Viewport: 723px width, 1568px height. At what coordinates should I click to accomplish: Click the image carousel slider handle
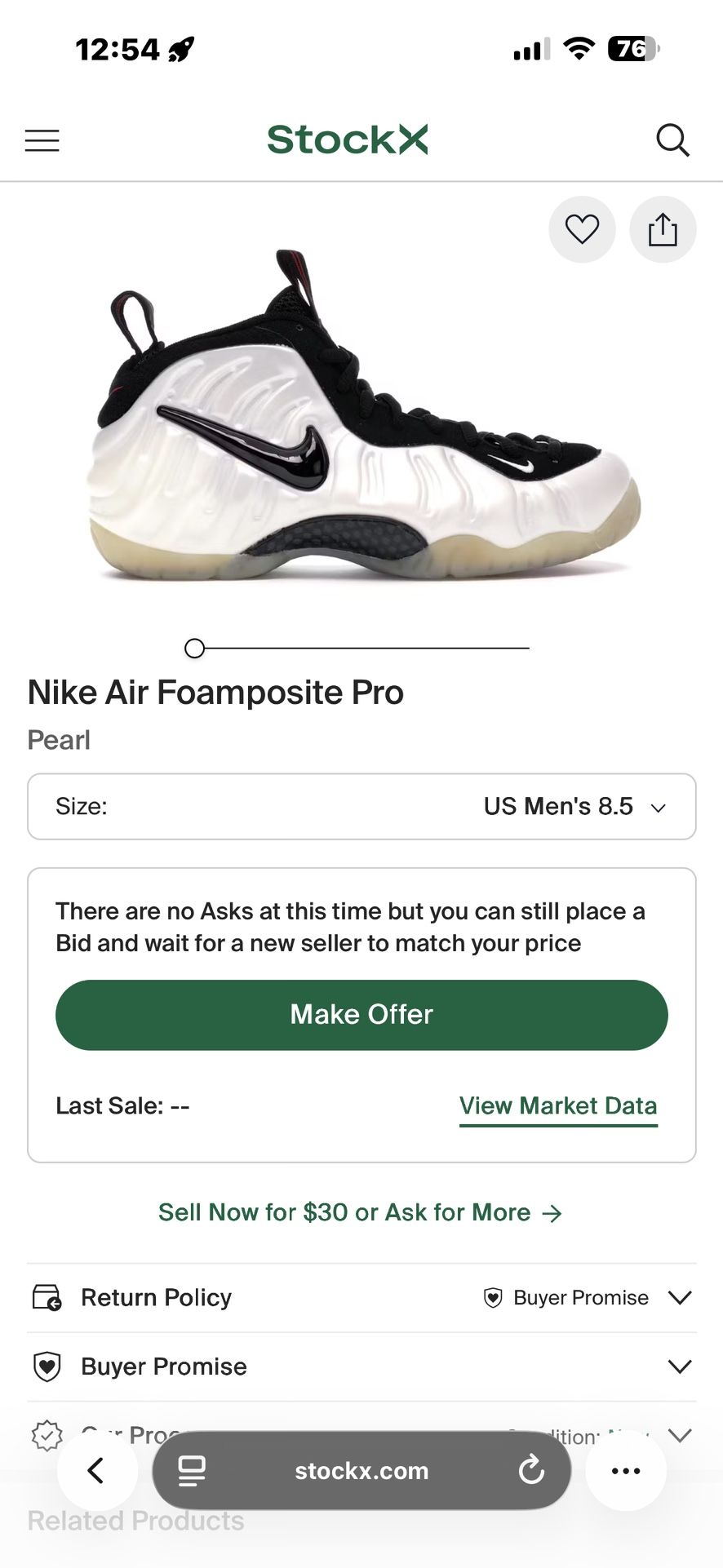pos(194,649)
